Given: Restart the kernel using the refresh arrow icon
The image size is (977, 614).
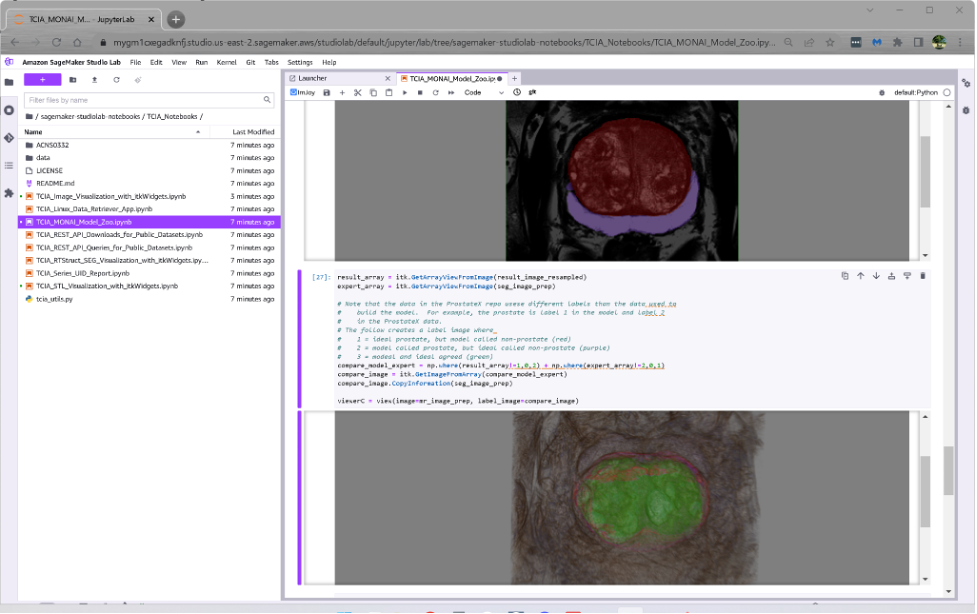Looking at the screenshot, I should 435,92.
